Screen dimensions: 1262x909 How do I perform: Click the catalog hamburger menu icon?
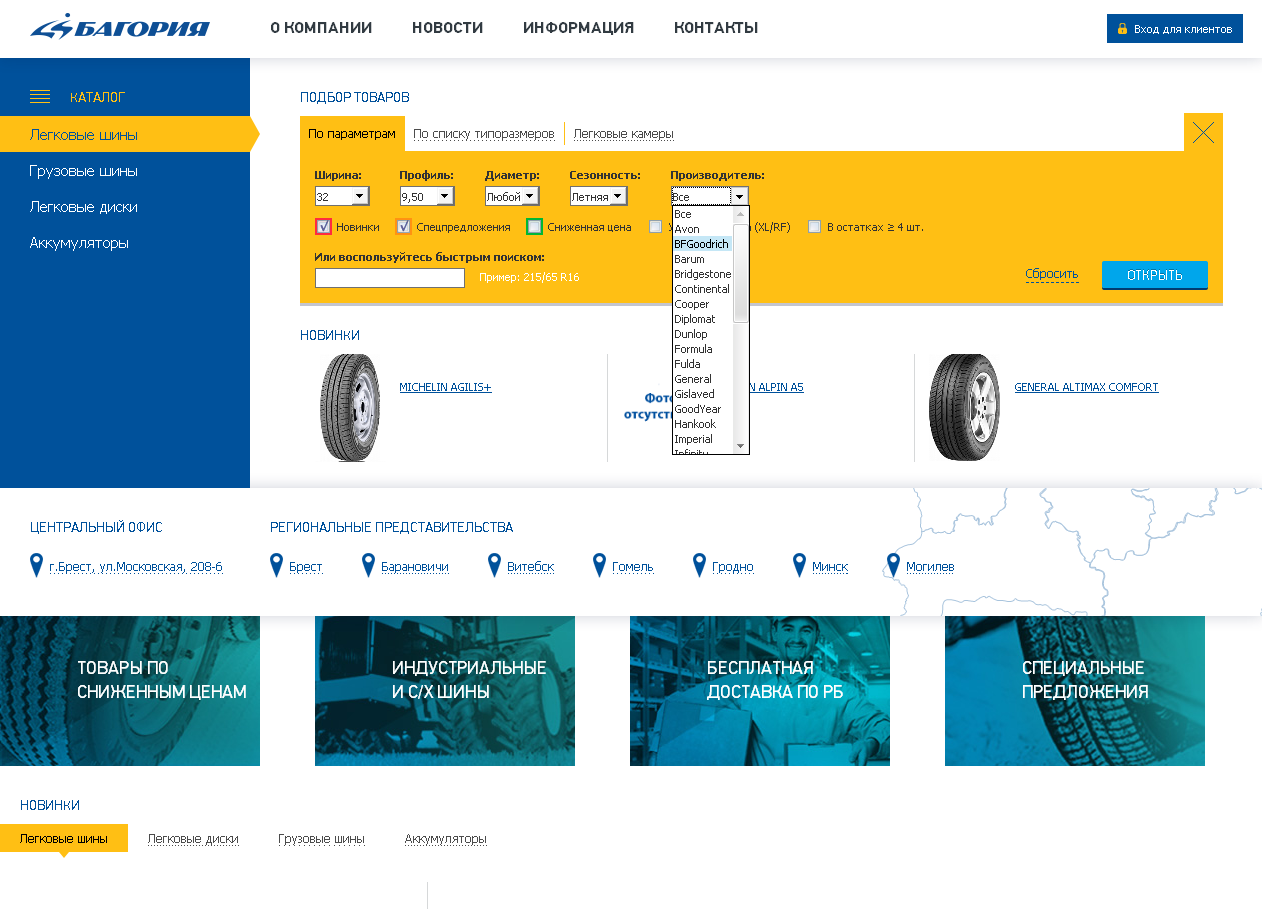[40, 97]
